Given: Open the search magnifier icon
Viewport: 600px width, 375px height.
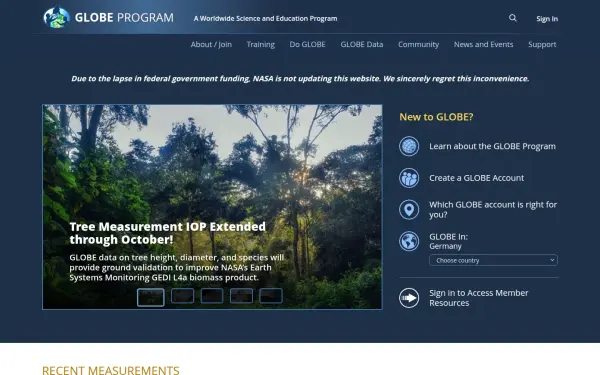Looking at the screenshot, I should click(513, 18).
